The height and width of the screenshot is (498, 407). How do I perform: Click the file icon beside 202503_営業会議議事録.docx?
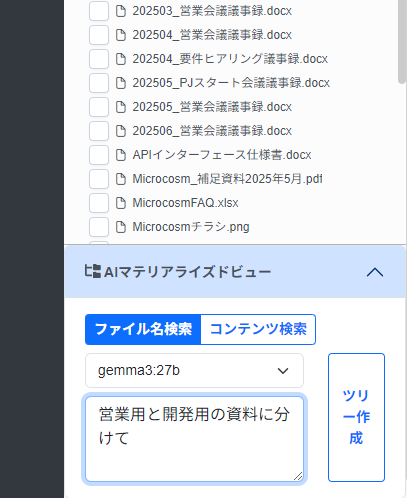[120, 11]
